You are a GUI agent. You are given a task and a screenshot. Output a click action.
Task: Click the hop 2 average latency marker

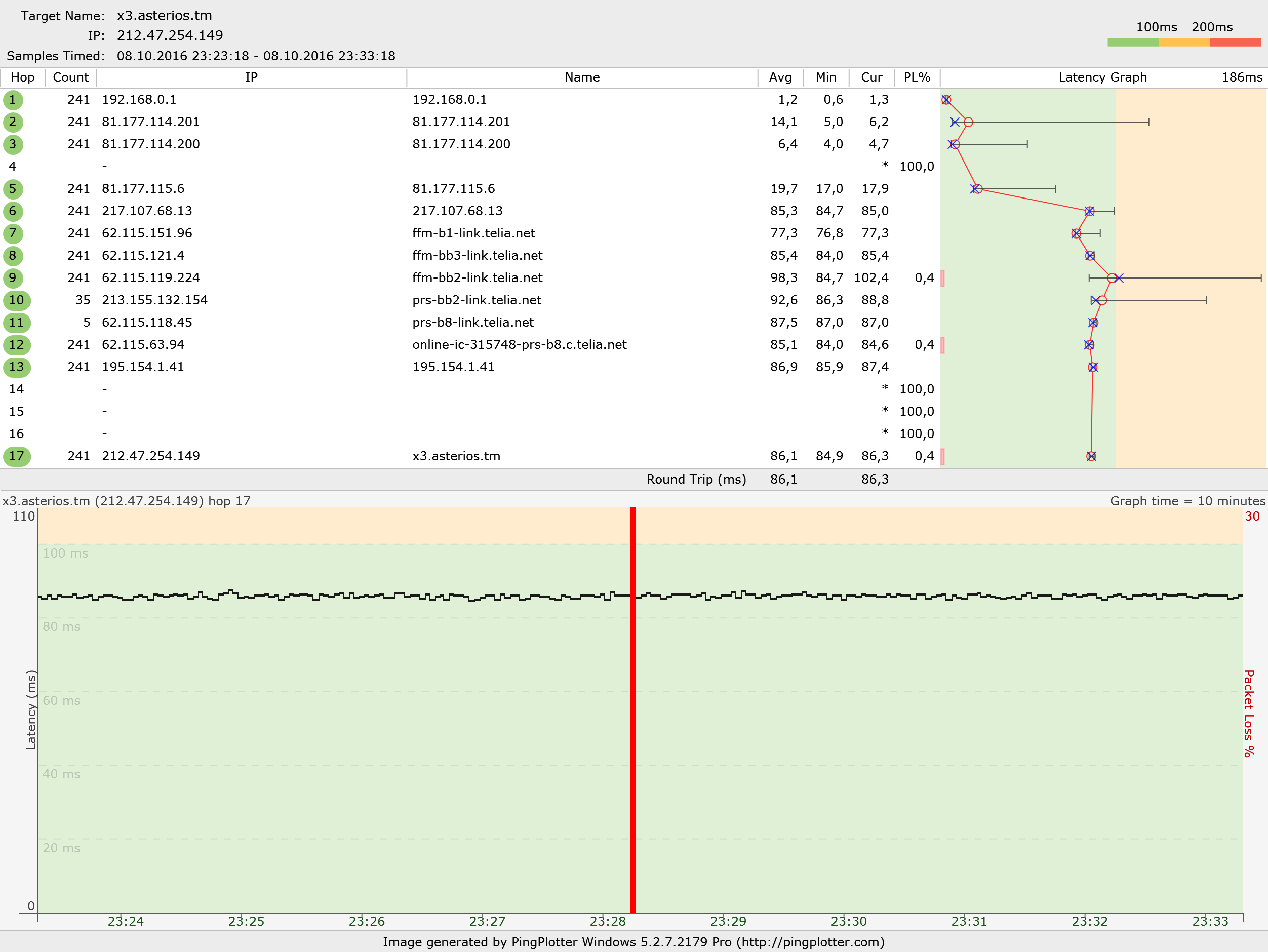pyautogui.click(x=968, y=122)
